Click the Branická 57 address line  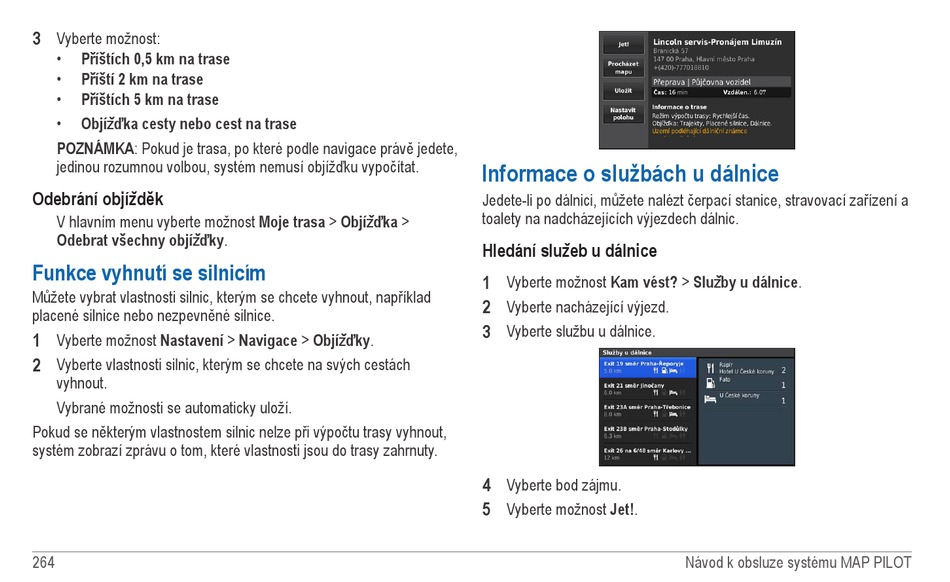671,51
